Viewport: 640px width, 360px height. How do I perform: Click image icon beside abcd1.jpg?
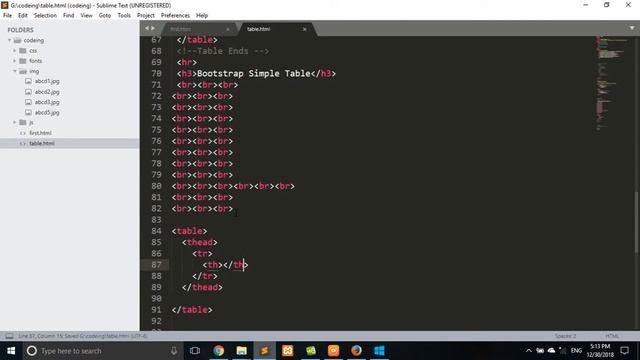(28, 81)
